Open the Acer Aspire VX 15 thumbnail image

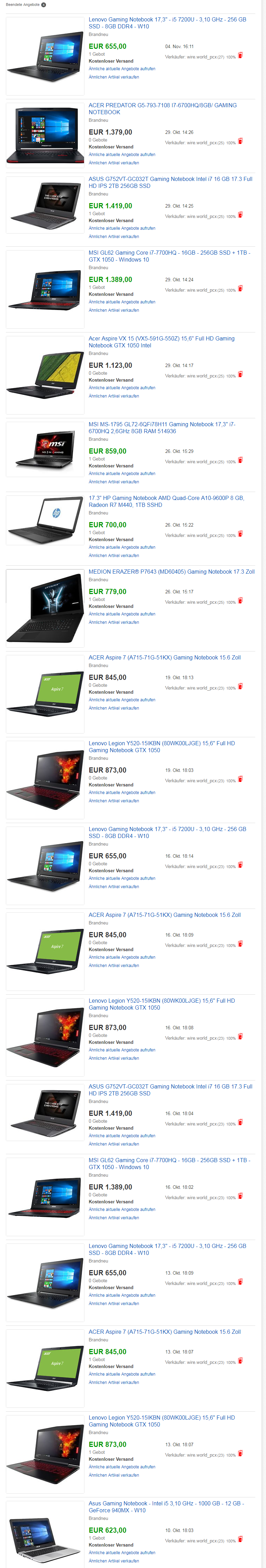(x=45, y=375)
